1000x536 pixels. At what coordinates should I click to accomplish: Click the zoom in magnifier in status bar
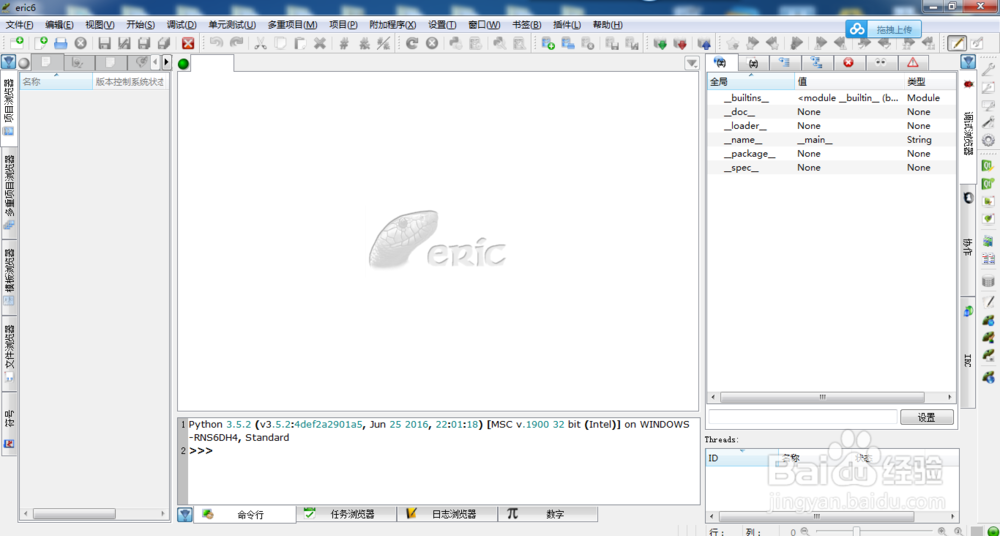pos(942,531)
